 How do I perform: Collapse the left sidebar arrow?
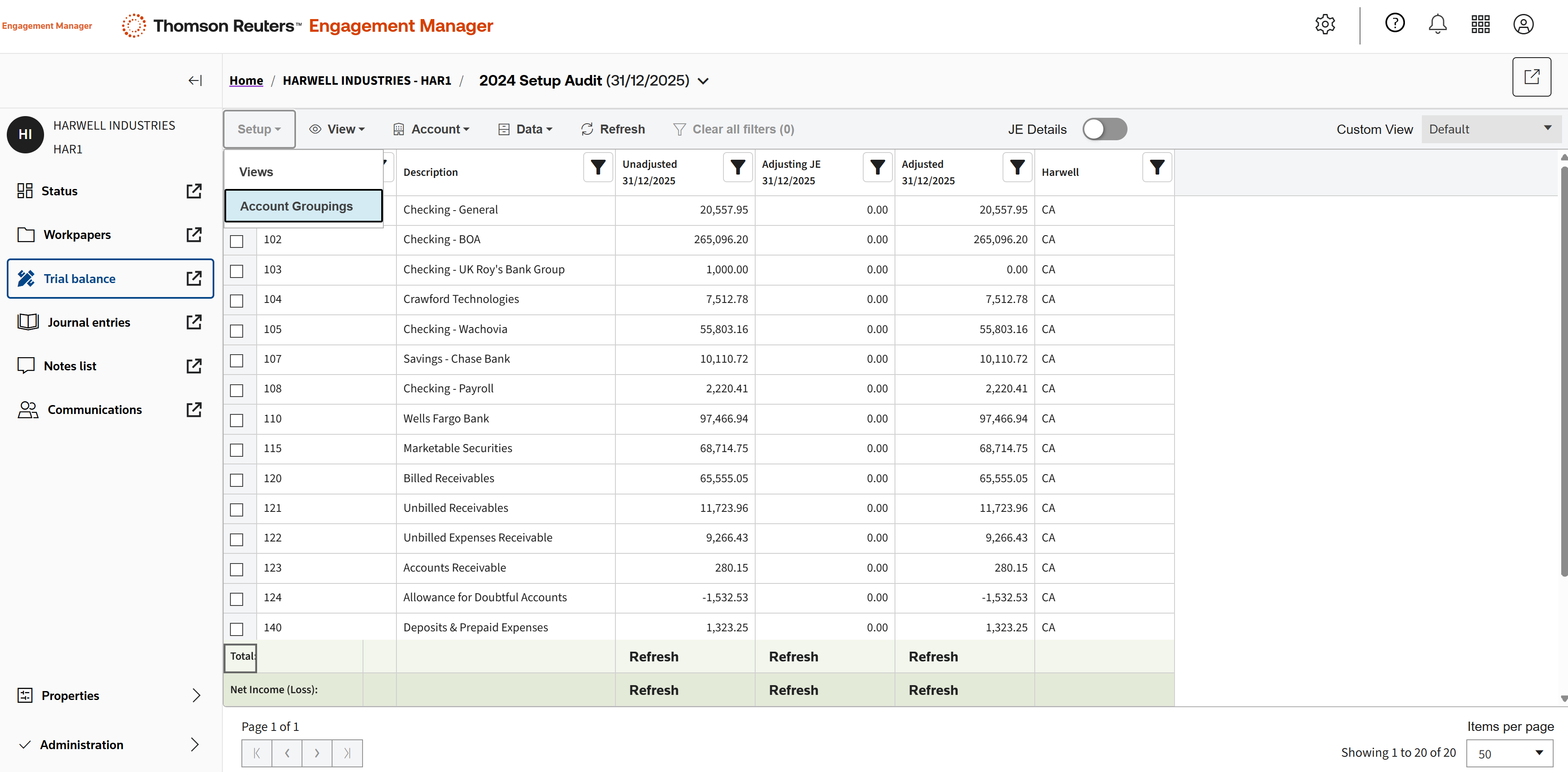coord(195,81)
